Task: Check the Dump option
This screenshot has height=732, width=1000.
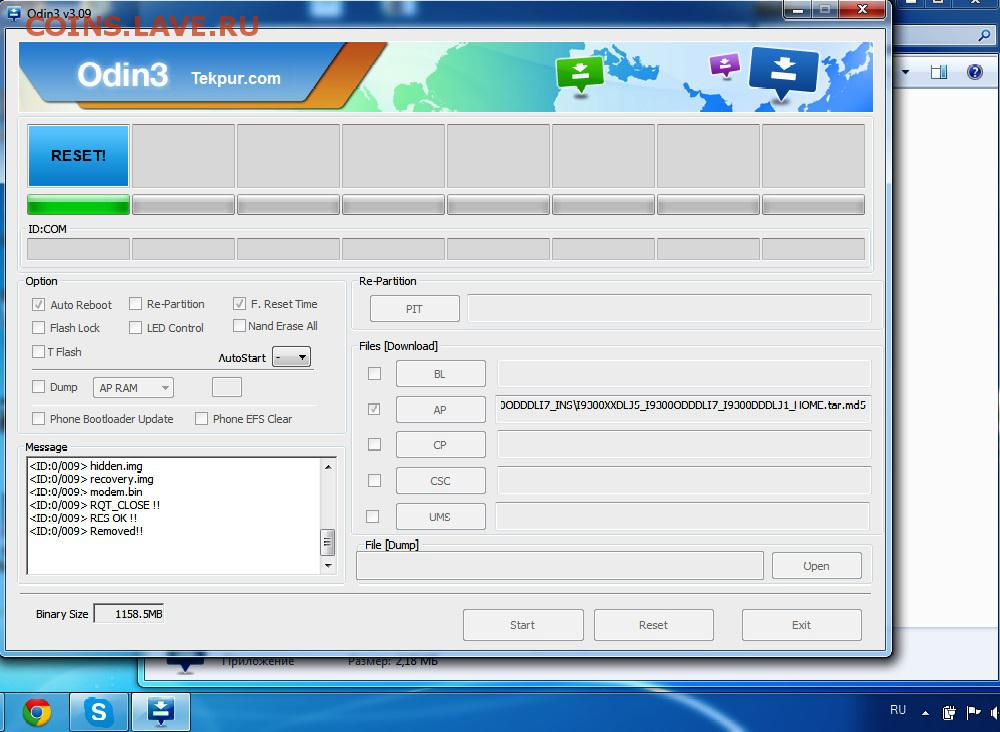Action: (x=38, y=386)
